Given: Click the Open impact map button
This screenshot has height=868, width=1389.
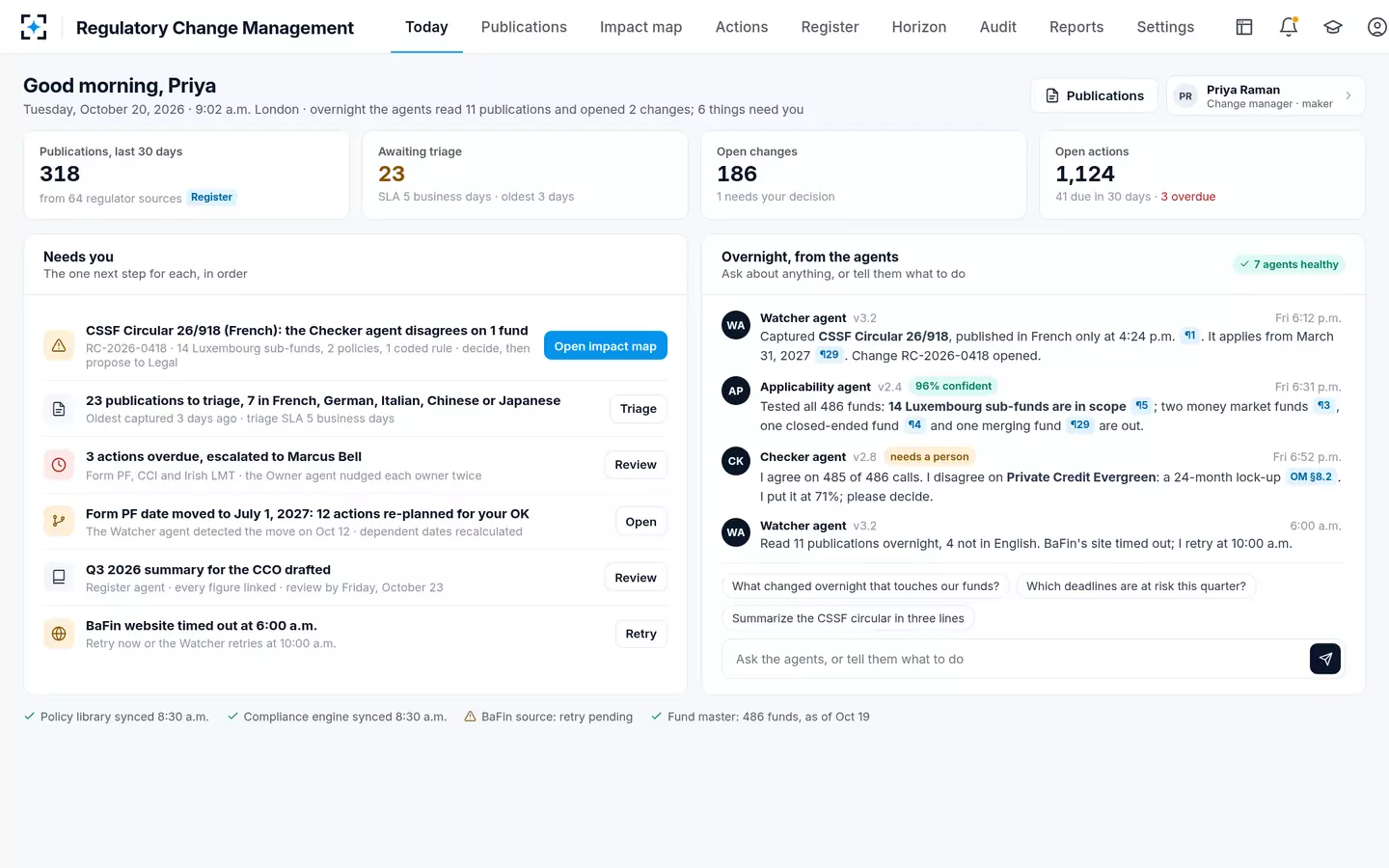Looking at the screenshot, I should coord(606,345).
